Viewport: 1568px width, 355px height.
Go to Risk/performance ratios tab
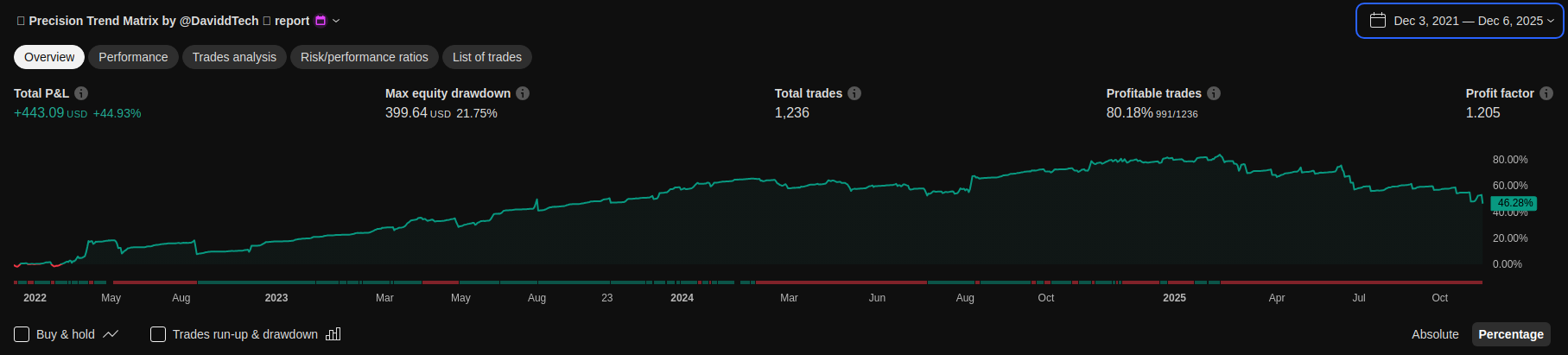pyautogui.click(x=364, y=57)
